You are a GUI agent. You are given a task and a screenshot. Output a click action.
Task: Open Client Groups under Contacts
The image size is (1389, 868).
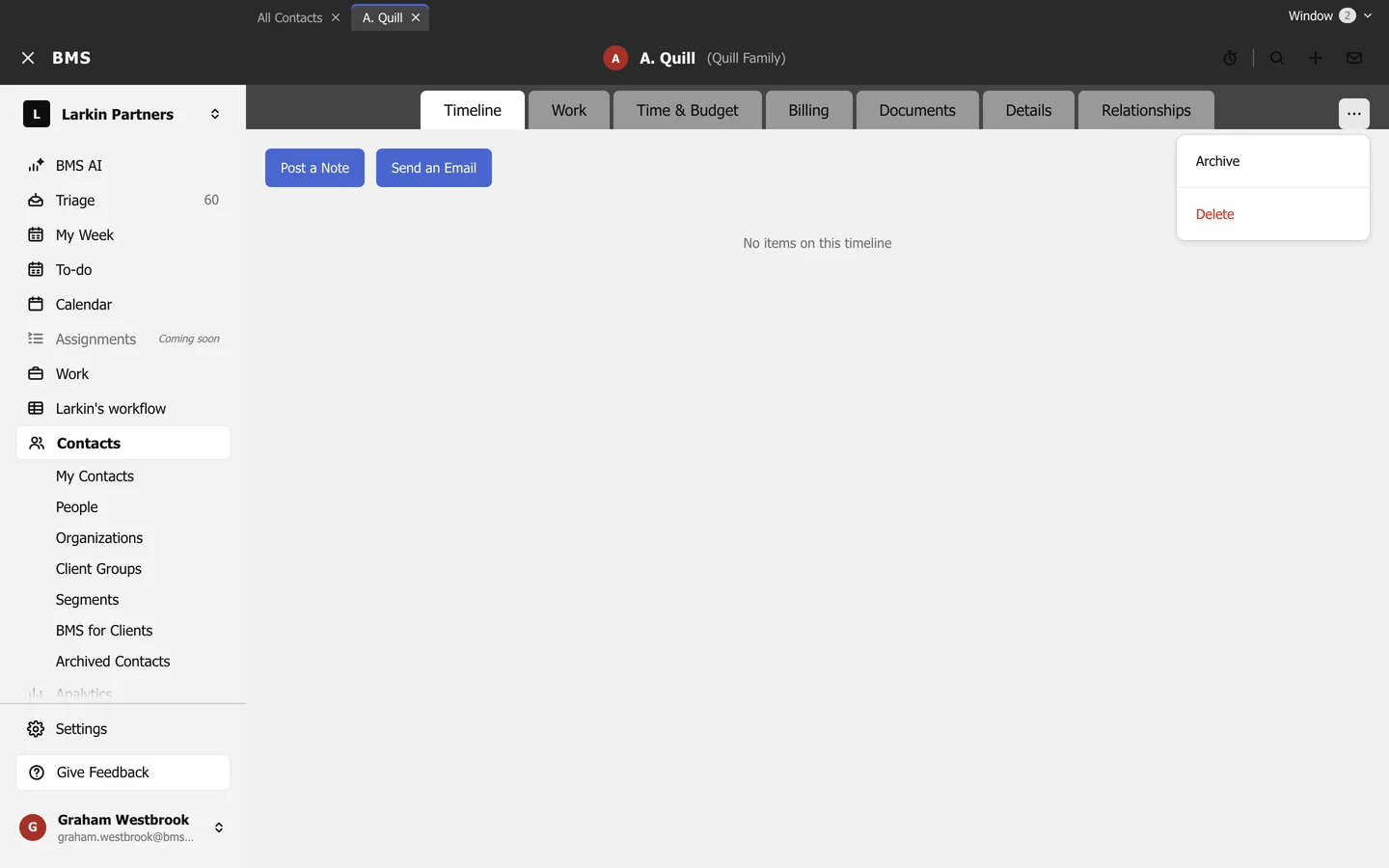point(98,569)
